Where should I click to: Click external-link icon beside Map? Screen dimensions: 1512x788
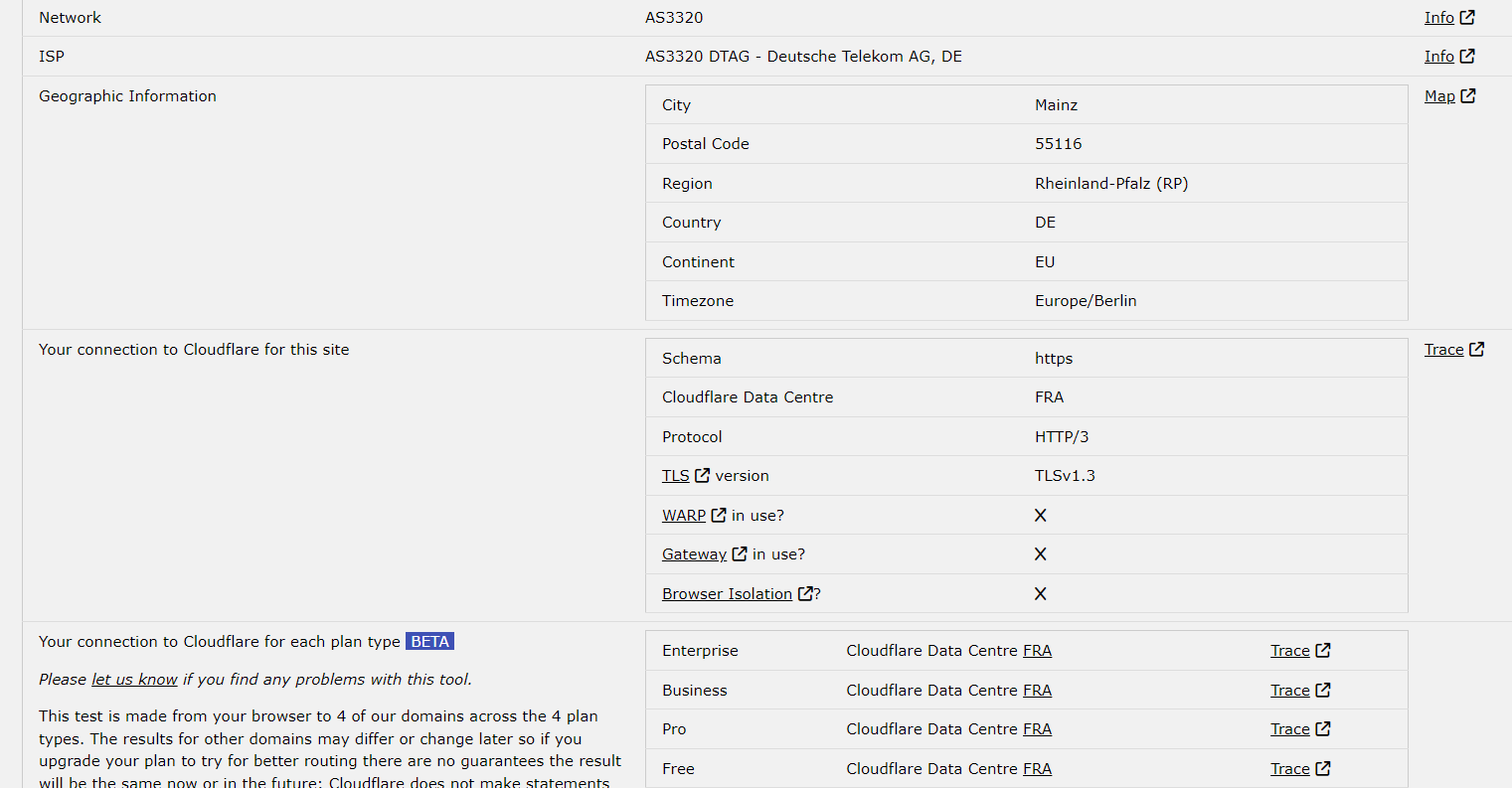tap(1468, 95)
